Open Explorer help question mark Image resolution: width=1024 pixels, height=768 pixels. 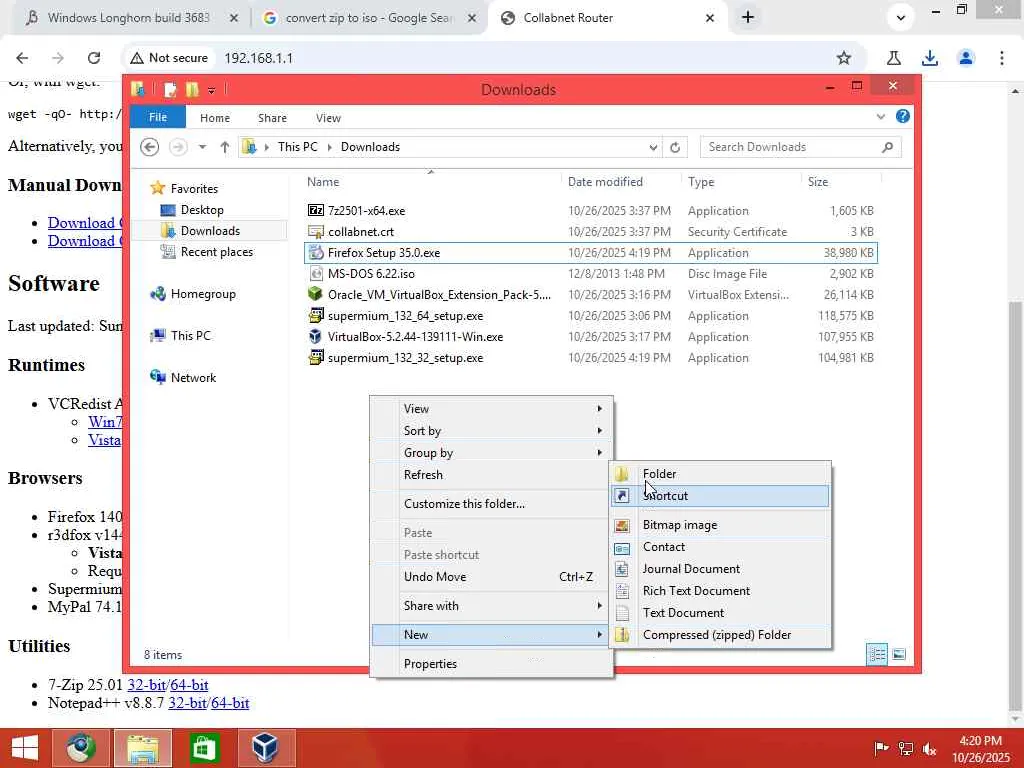pos(903,116)
